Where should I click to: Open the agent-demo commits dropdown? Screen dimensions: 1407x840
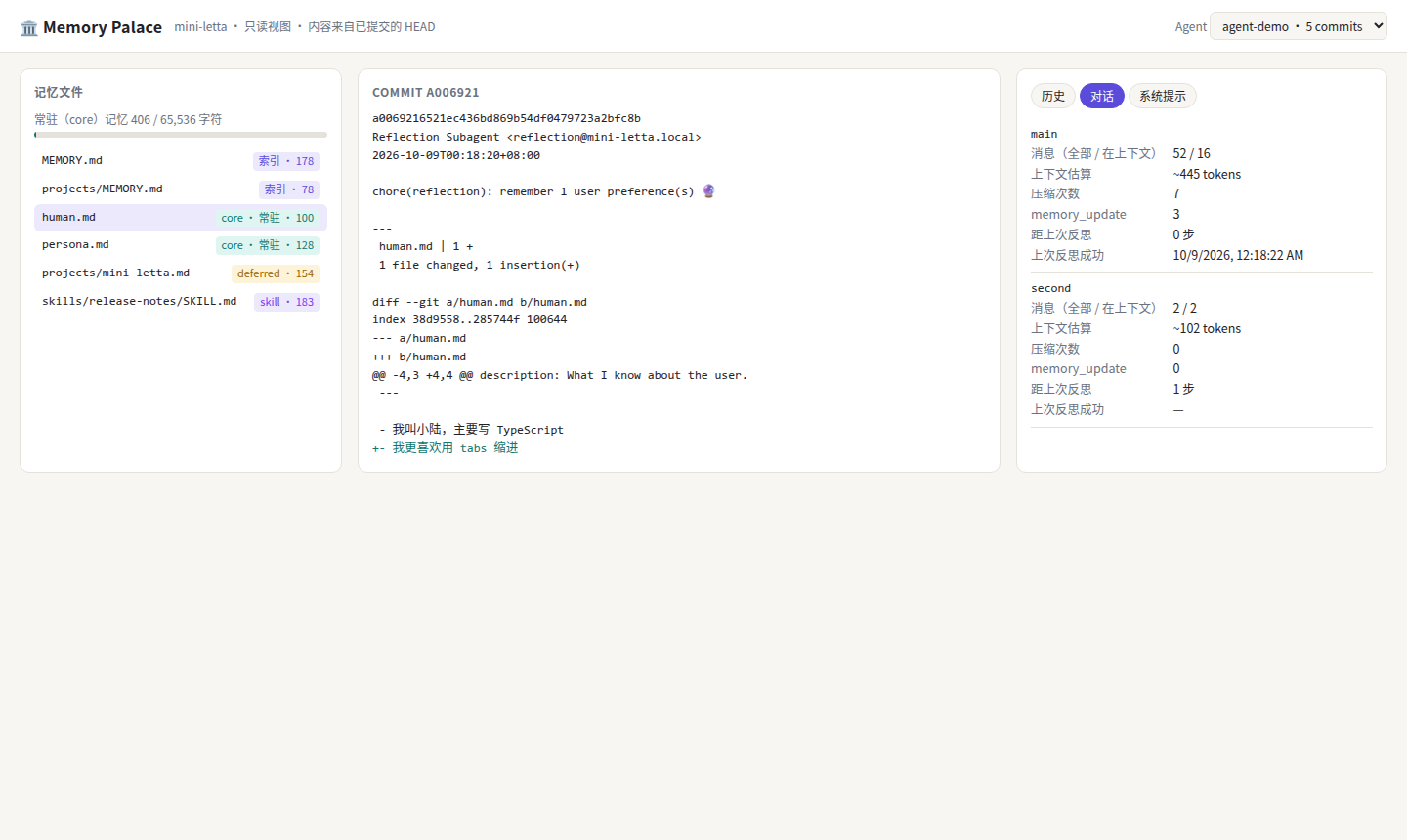coord(1298,26)
